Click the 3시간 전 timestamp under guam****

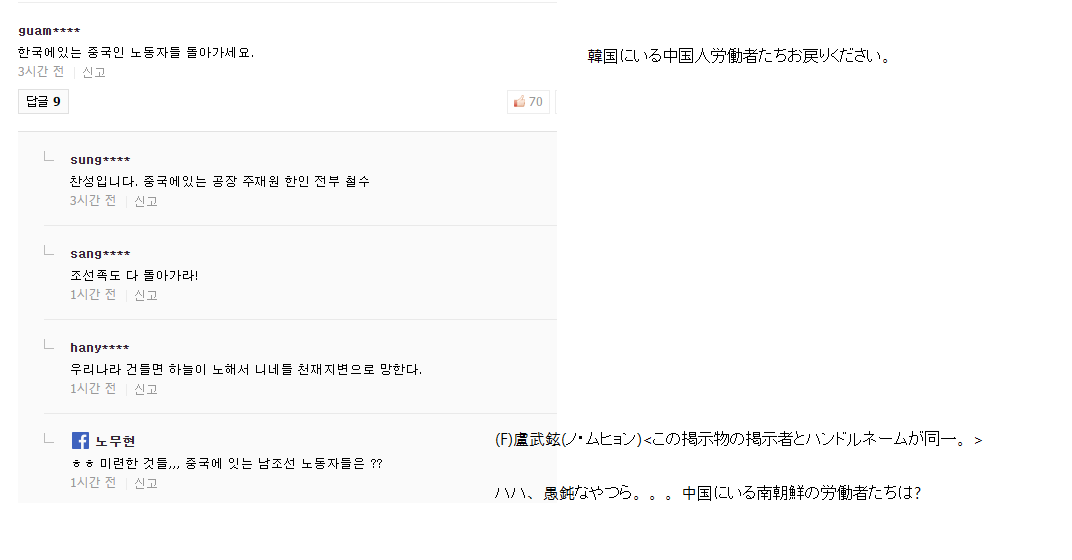coord(41,72)
